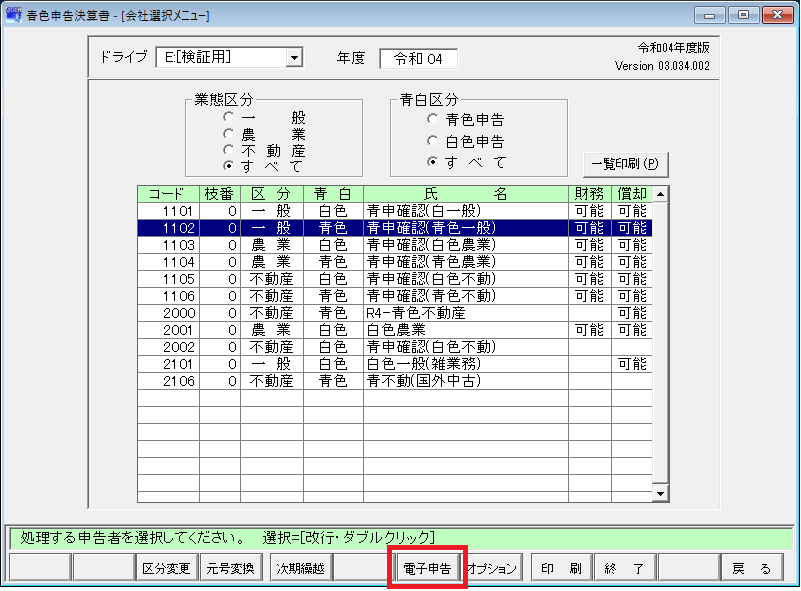Close the 青色申告決算書 window

click(777, 15)
